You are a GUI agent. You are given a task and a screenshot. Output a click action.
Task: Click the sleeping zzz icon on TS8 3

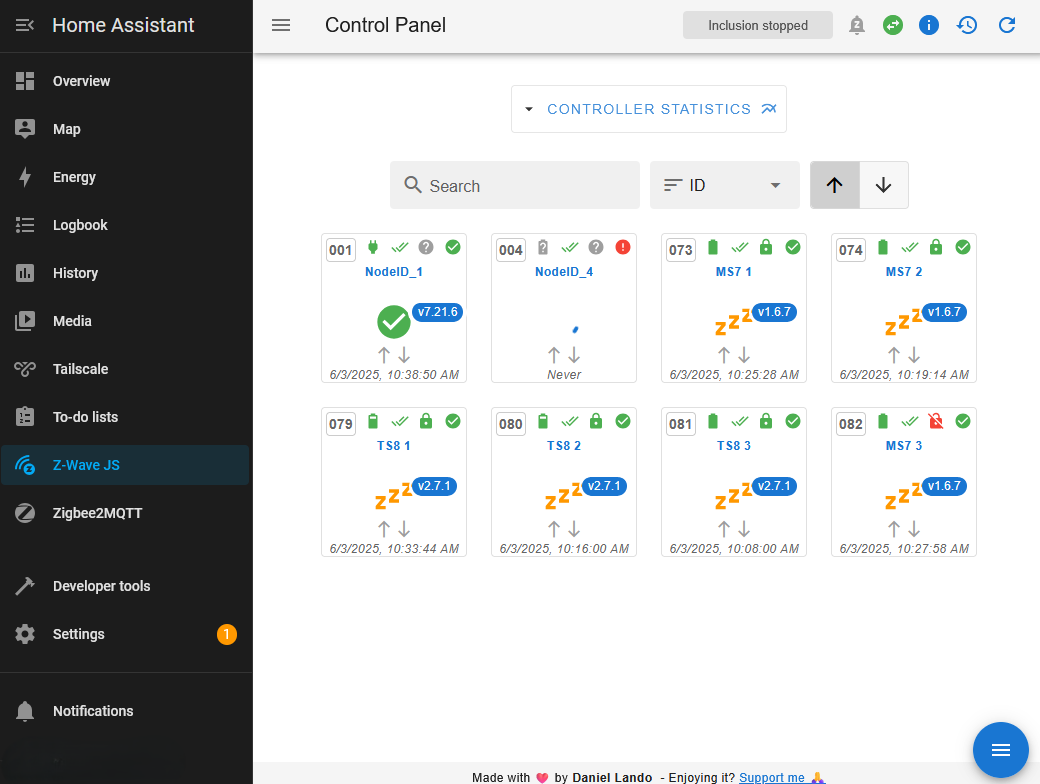point(733,495)
